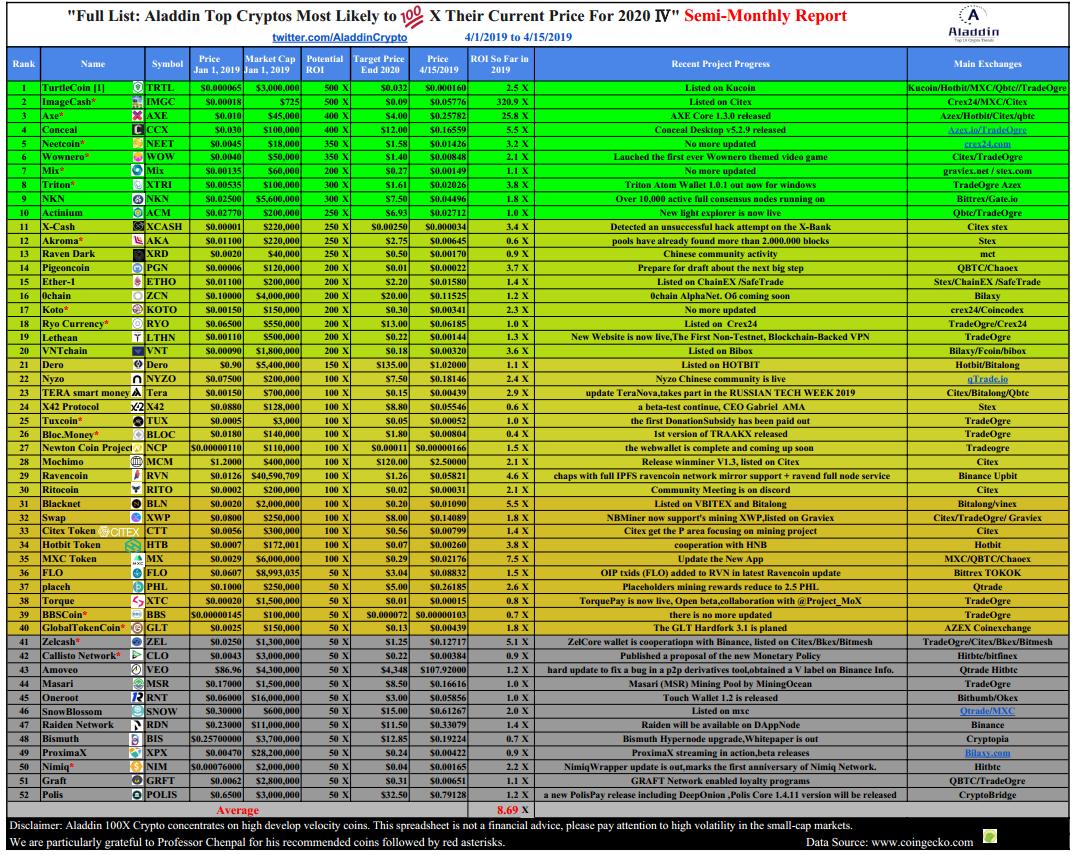Viewport: 1075px width, 855px height.
Task: Click the red Axe coin icon
Action: (x=138, y=116)
